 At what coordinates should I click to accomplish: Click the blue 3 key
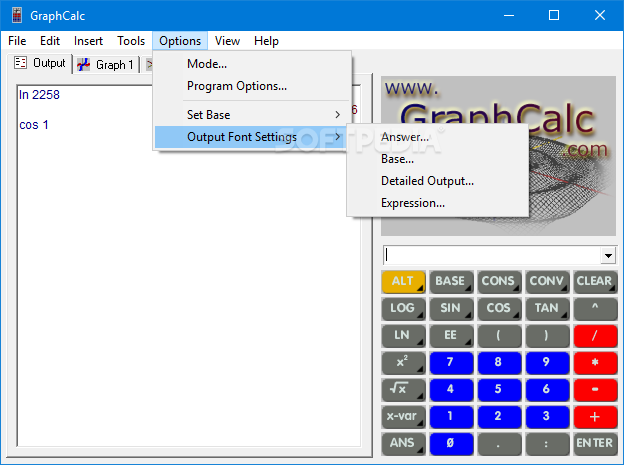547,416
